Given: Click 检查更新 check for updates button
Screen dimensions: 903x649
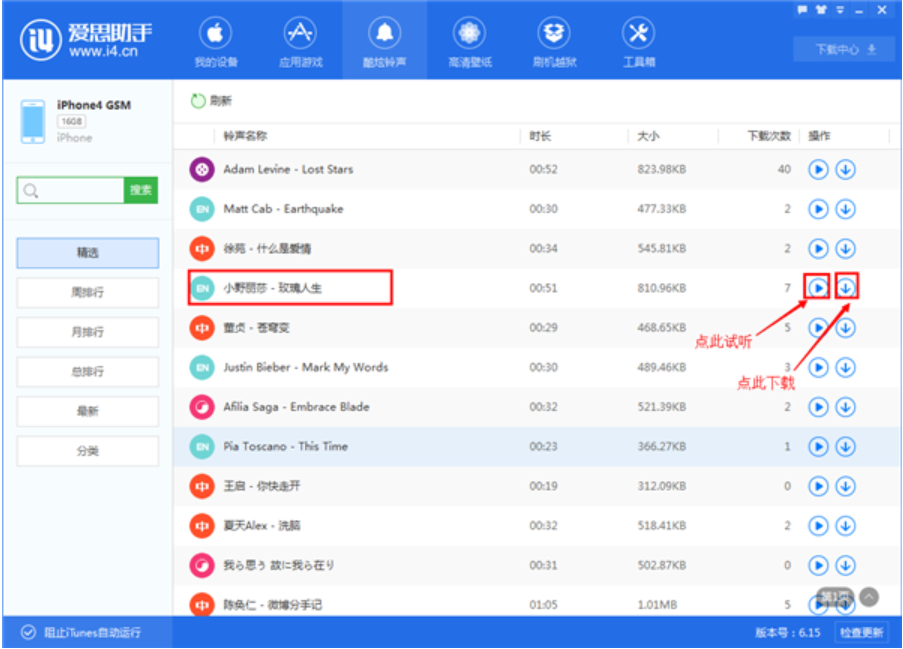Looking at the screenshot, I should click(861, 632).
